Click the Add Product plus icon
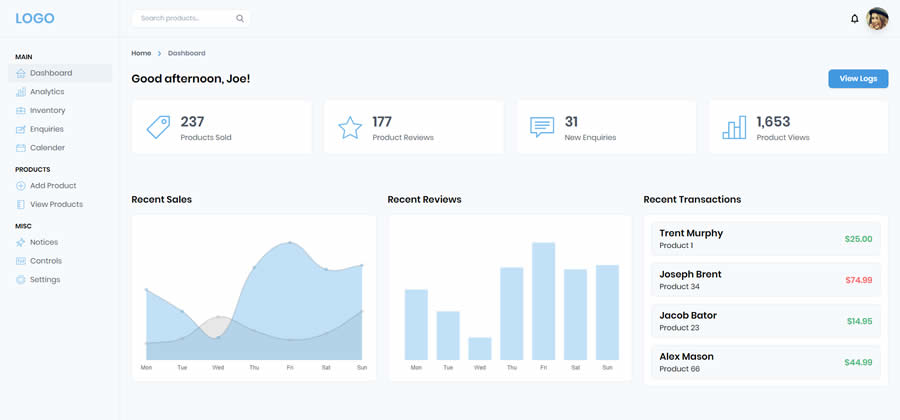 tap(21, 186)
